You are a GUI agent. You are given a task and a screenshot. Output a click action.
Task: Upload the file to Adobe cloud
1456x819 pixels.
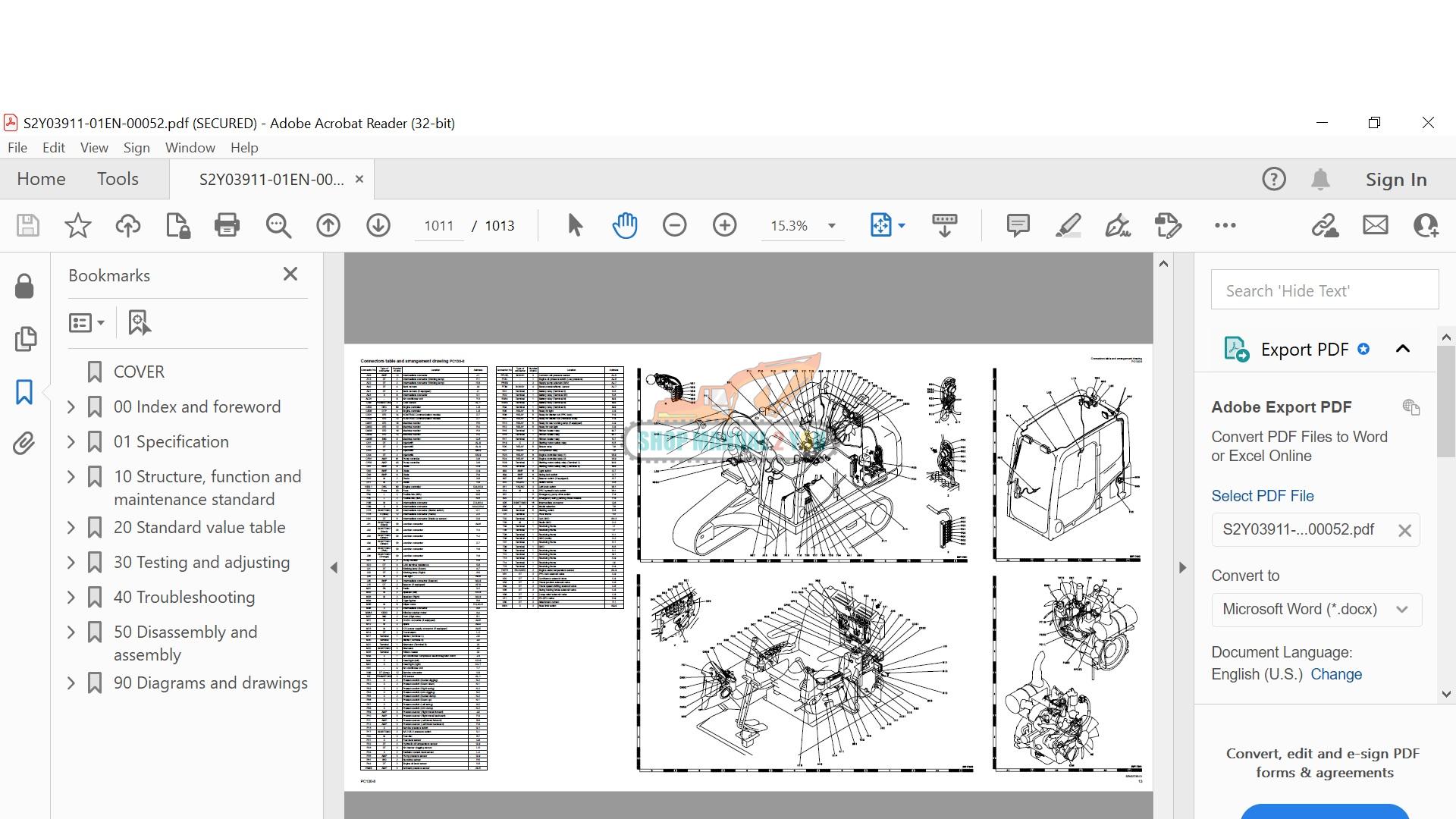point(127,225)
